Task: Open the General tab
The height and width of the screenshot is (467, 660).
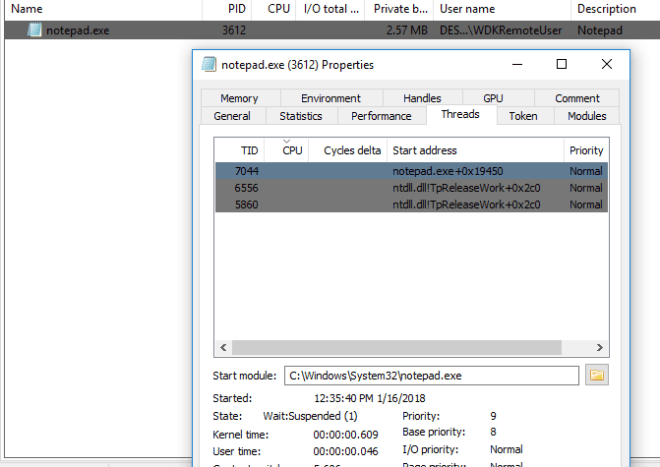Action: coord(232,116)
